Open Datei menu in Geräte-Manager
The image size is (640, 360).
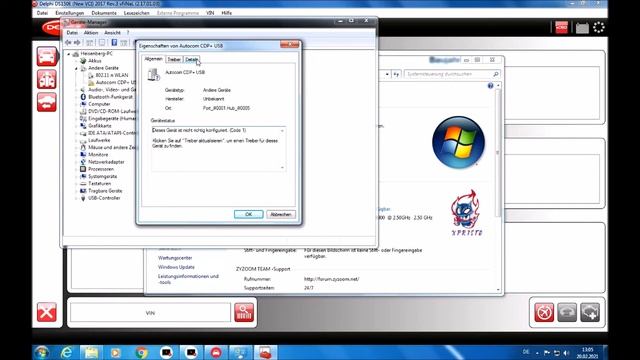(72, 33)
